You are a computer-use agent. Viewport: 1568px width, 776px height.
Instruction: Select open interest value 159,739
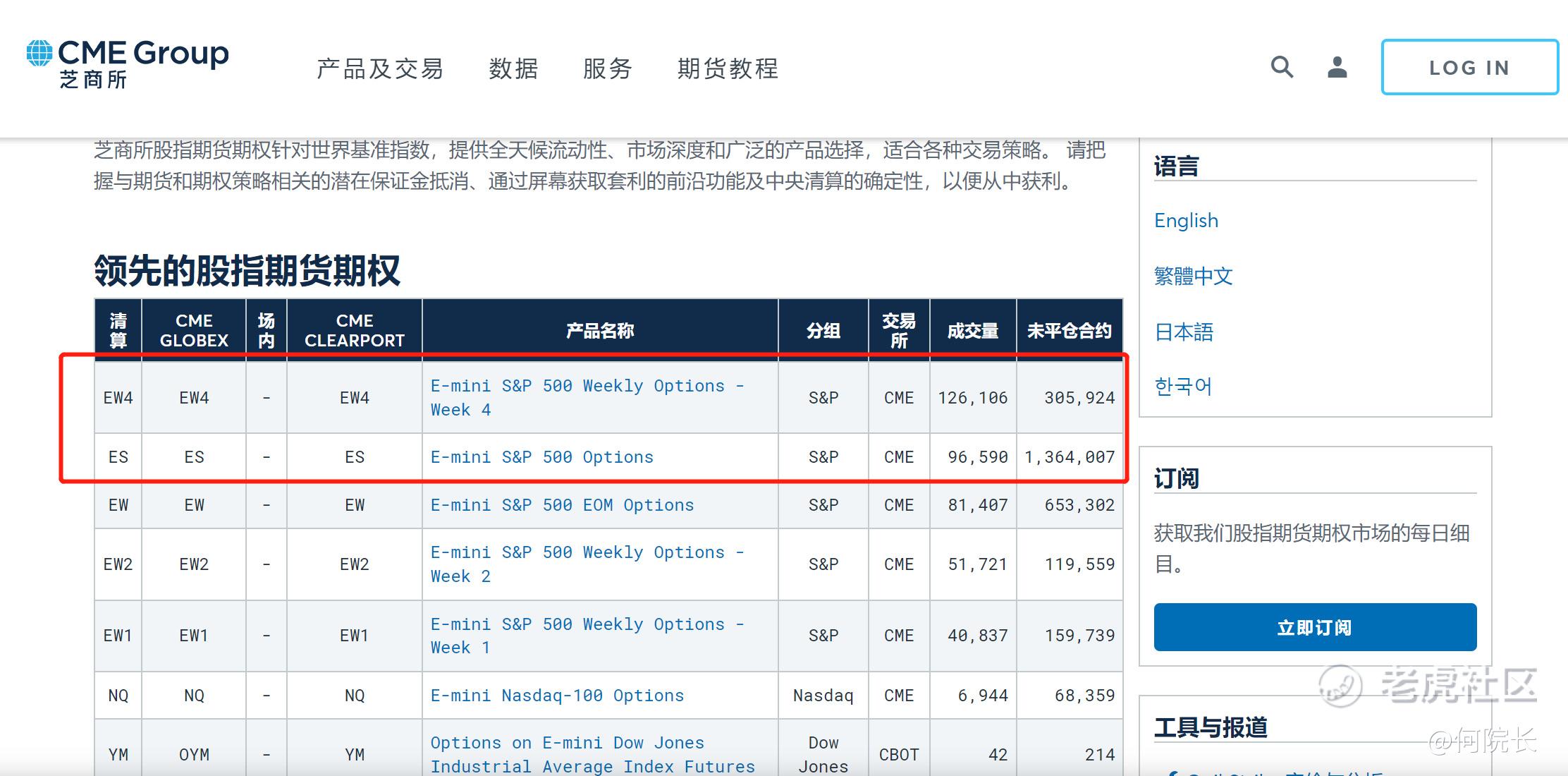point(1079,636)
